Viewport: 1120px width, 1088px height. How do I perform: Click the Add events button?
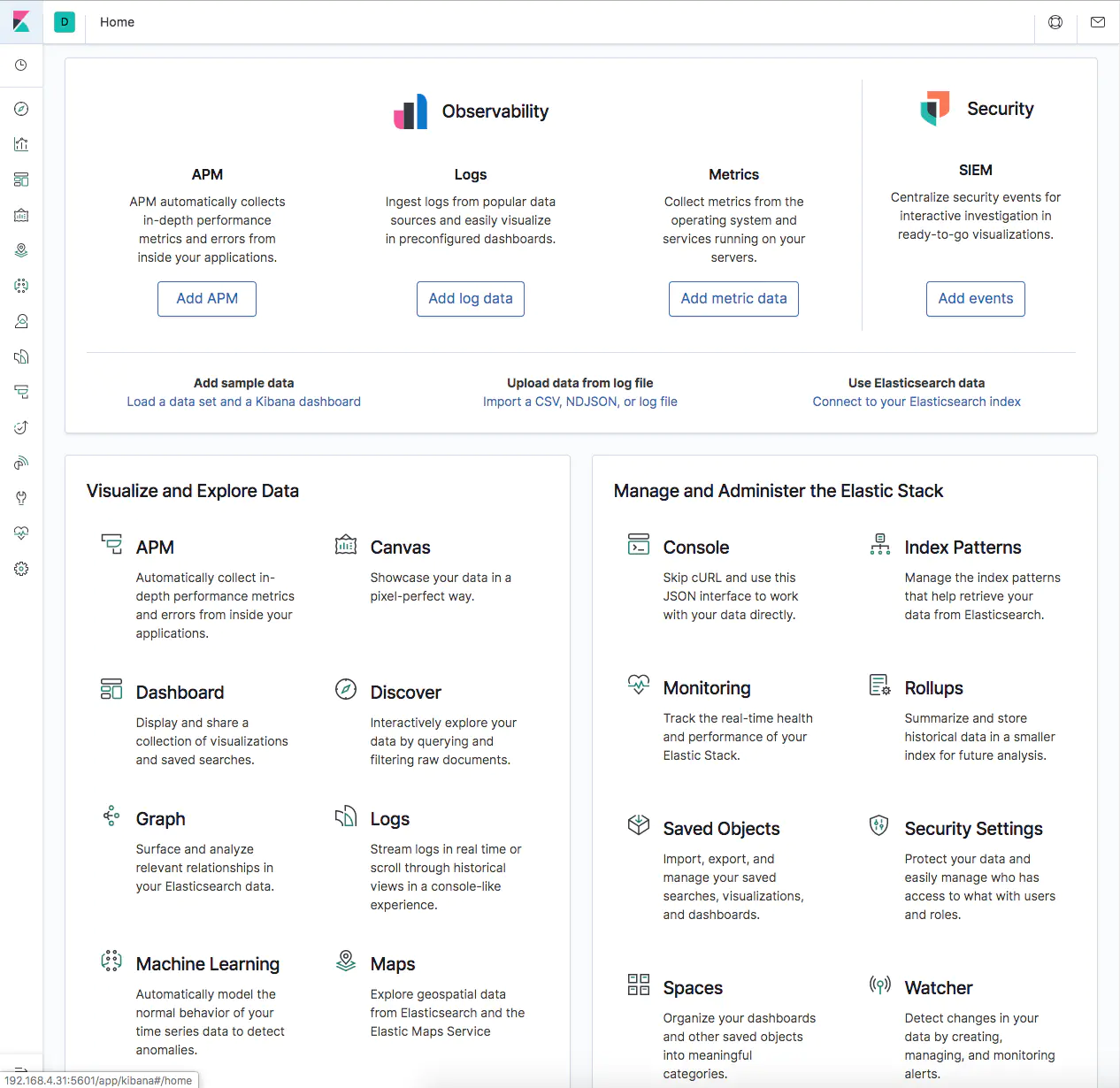click(x=976, y=299)
